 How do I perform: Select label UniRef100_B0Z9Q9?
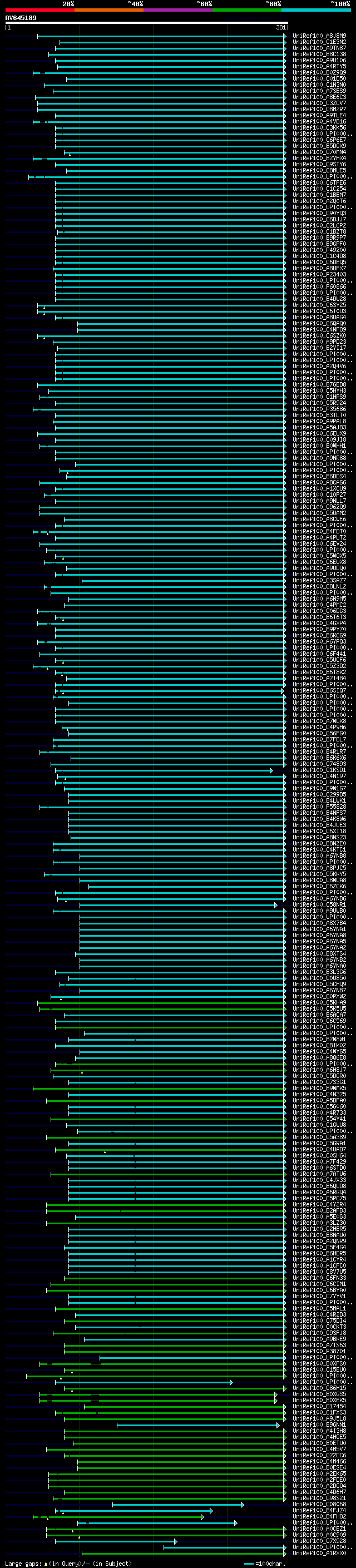tap(319, 72)
